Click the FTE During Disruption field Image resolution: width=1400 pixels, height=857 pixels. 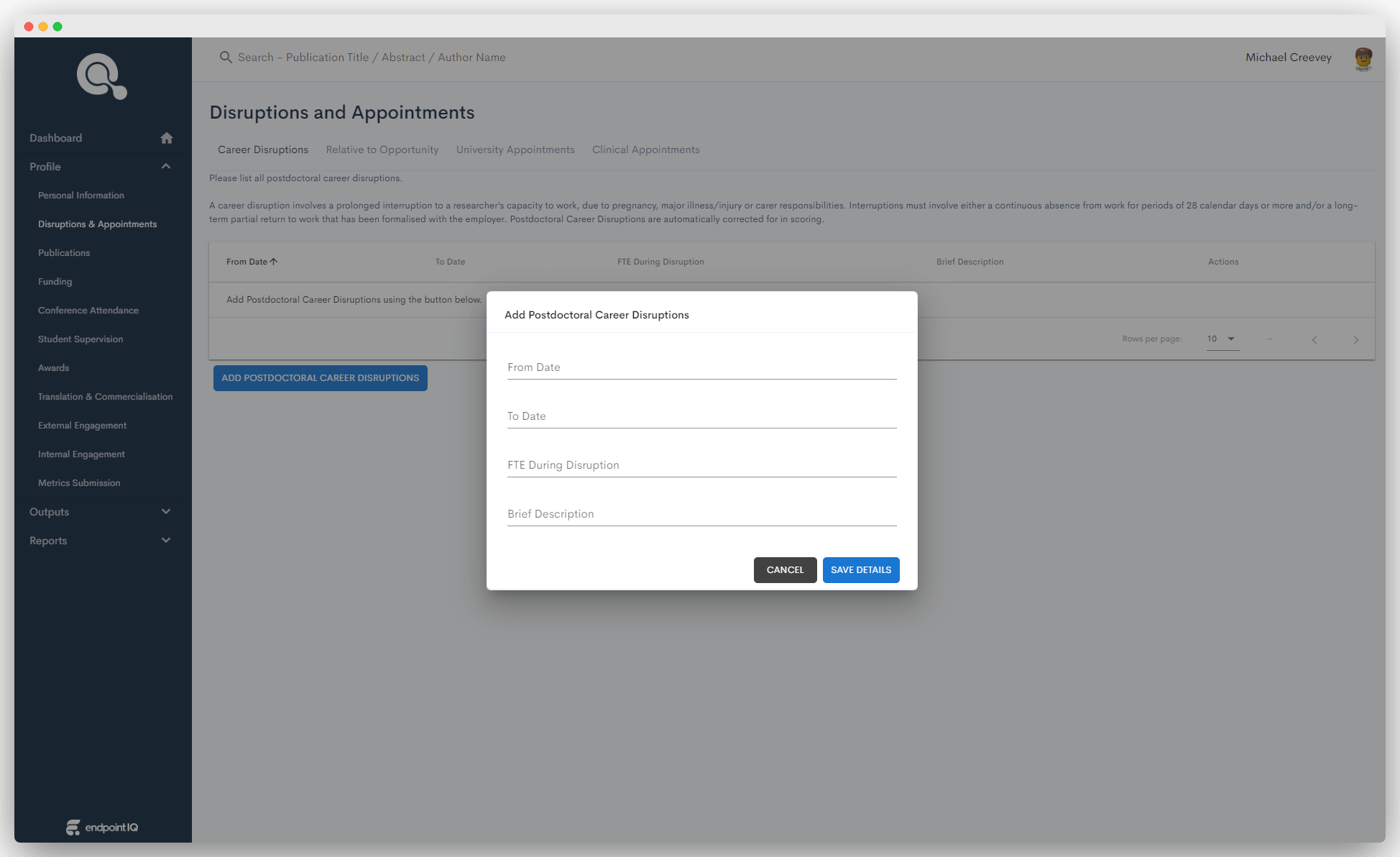tap(701, 465)
